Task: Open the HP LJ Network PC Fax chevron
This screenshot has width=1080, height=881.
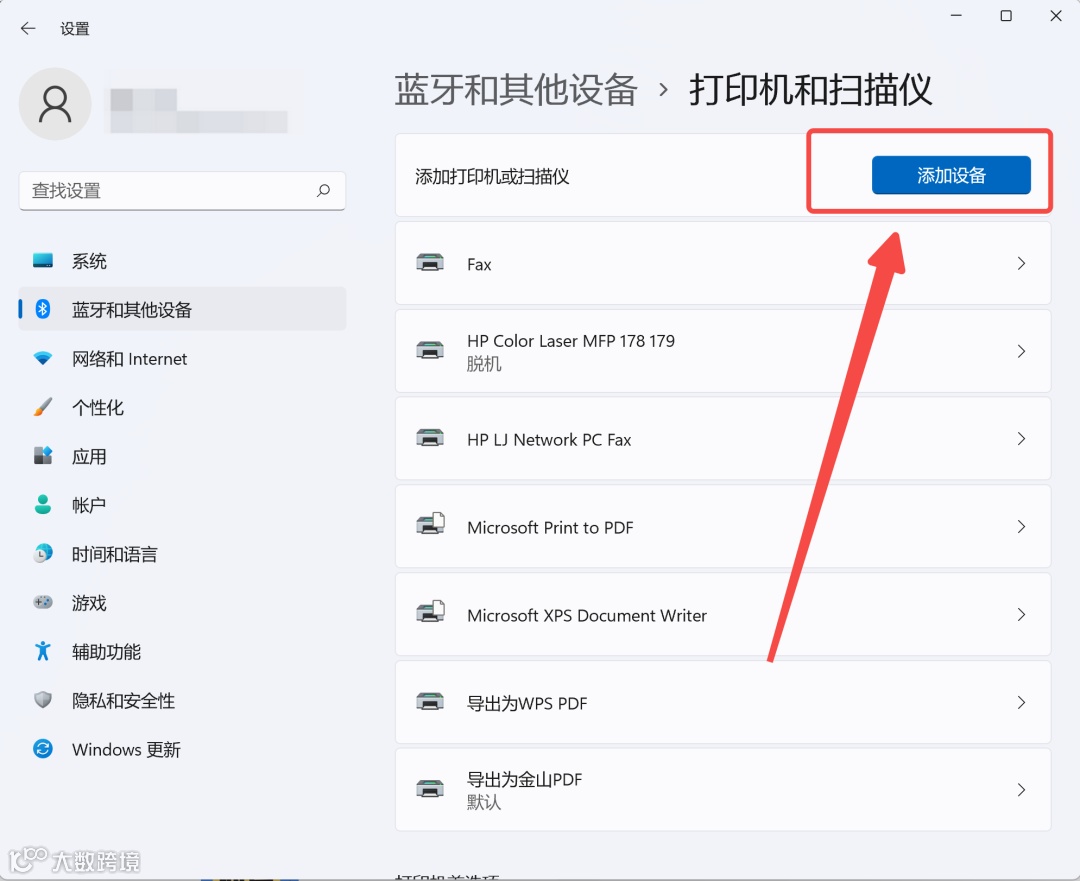Action: click(x=1021, y=439)
